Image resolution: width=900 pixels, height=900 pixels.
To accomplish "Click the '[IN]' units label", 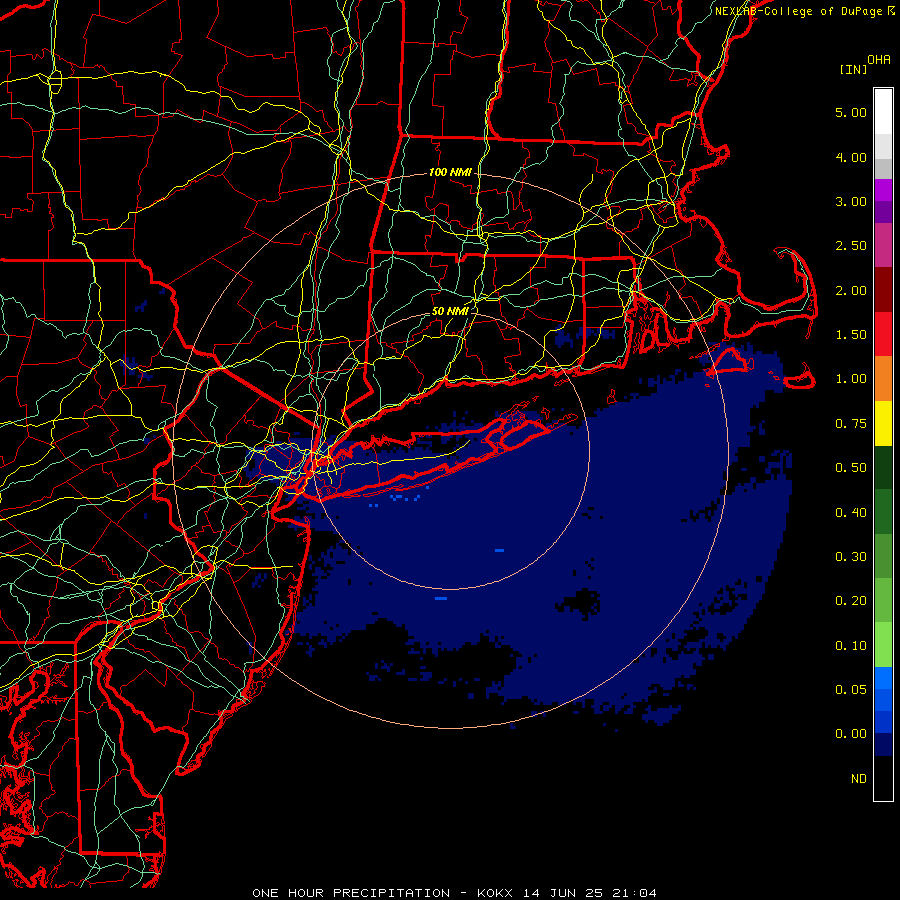I will 854,69.
